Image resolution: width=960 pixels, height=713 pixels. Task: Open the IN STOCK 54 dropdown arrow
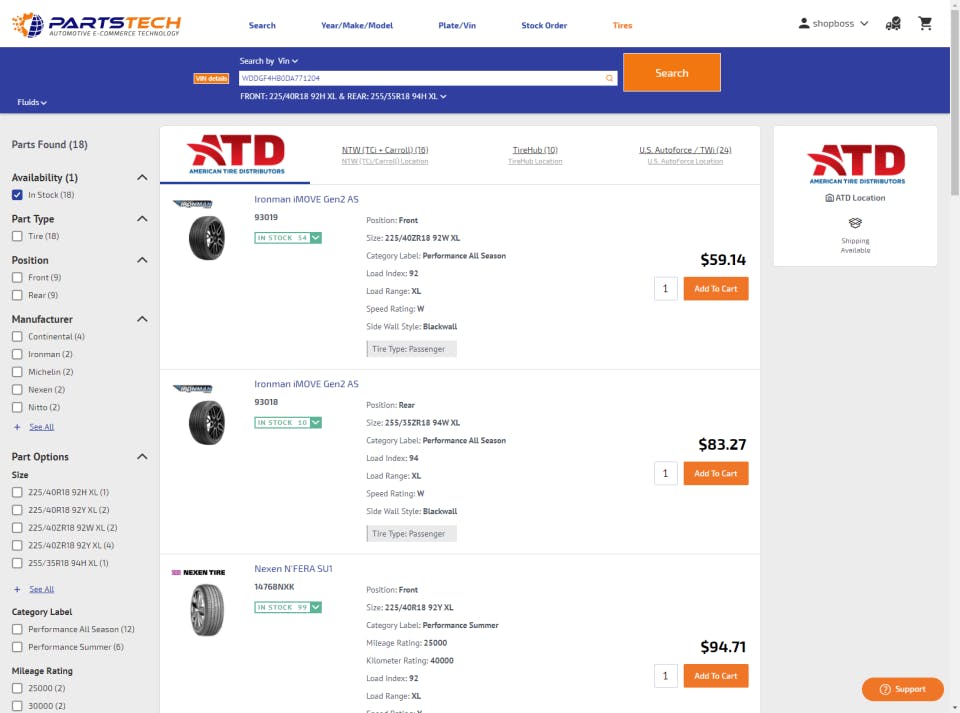pyautogui.click(x=316, y=237)
